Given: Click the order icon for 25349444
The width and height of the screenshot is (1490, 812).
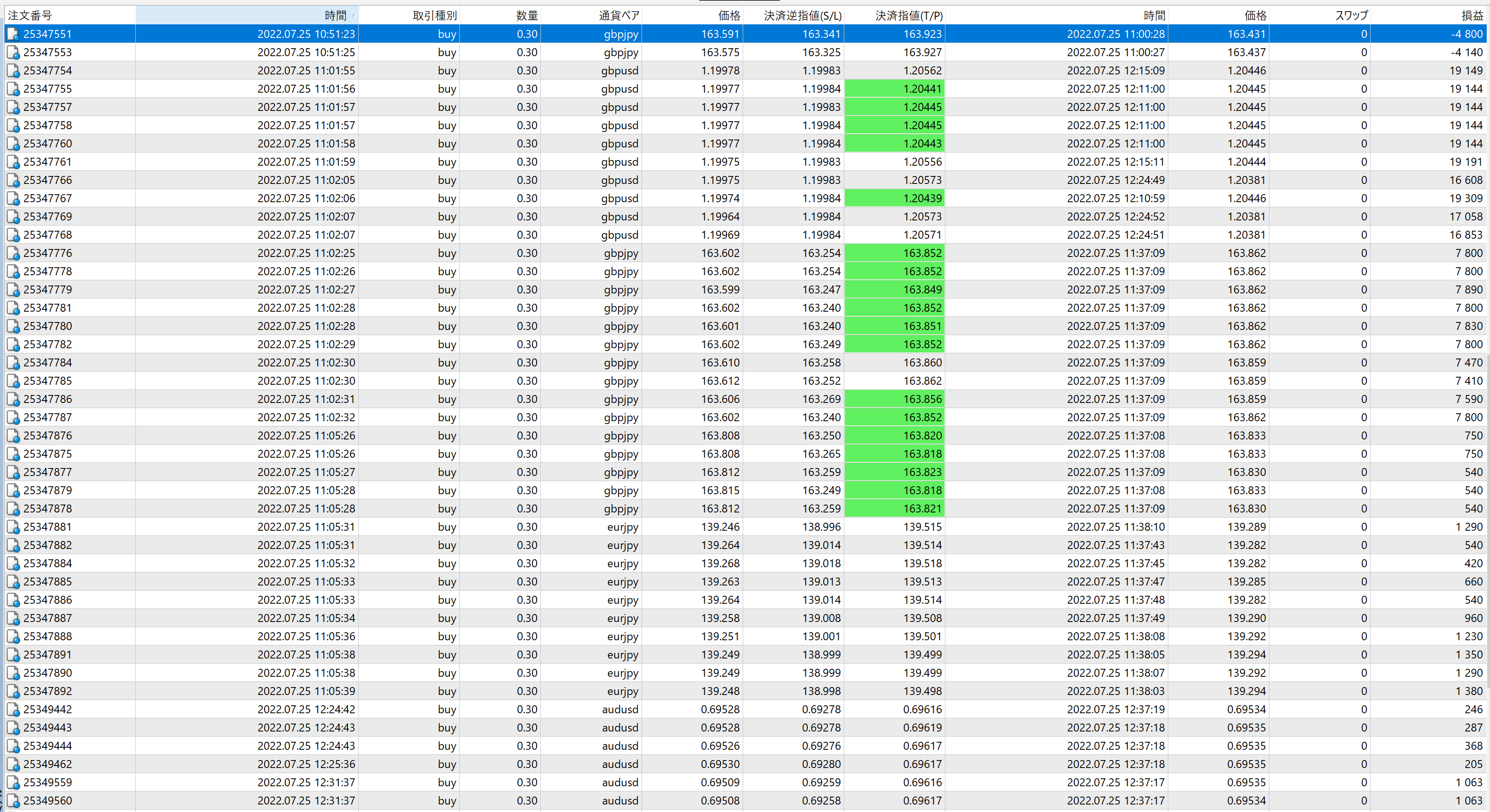Looking at the screenshot, I should (x=13, y=746).
